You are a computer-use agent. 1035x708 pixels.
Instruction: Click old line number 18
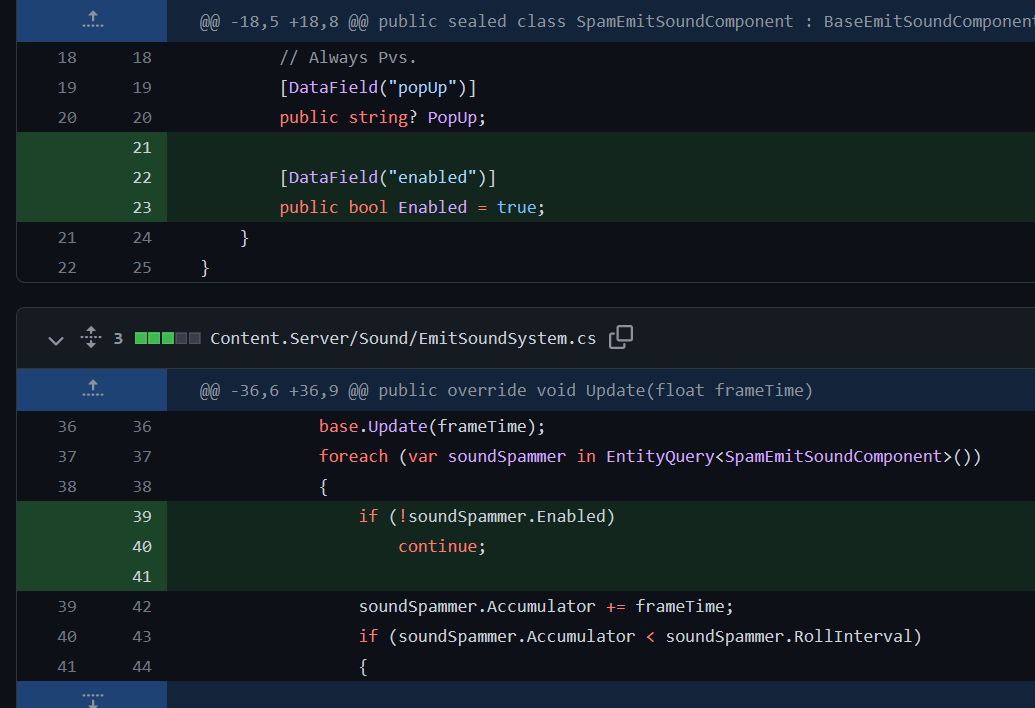coord(66,57)
